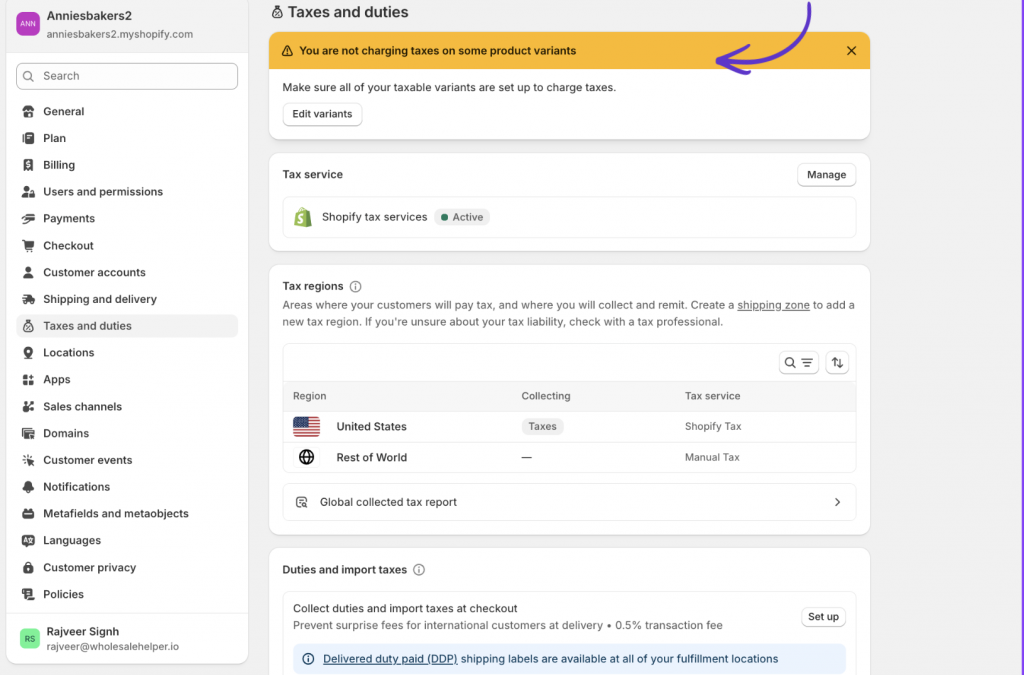Open the United States tax region row
This screenshot has width=1024, height=675.
(x=569, y=427)
